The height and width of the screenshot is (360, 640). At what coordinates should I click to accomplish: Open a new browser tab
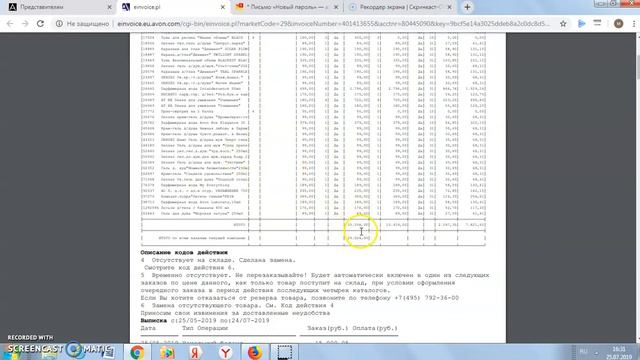[467, 7]
